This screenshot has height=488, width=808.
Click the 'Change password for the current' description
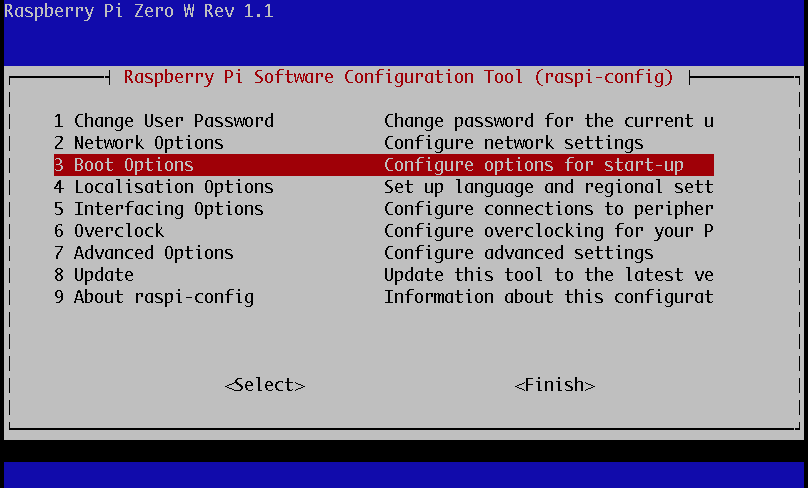[x=548, y=121]
